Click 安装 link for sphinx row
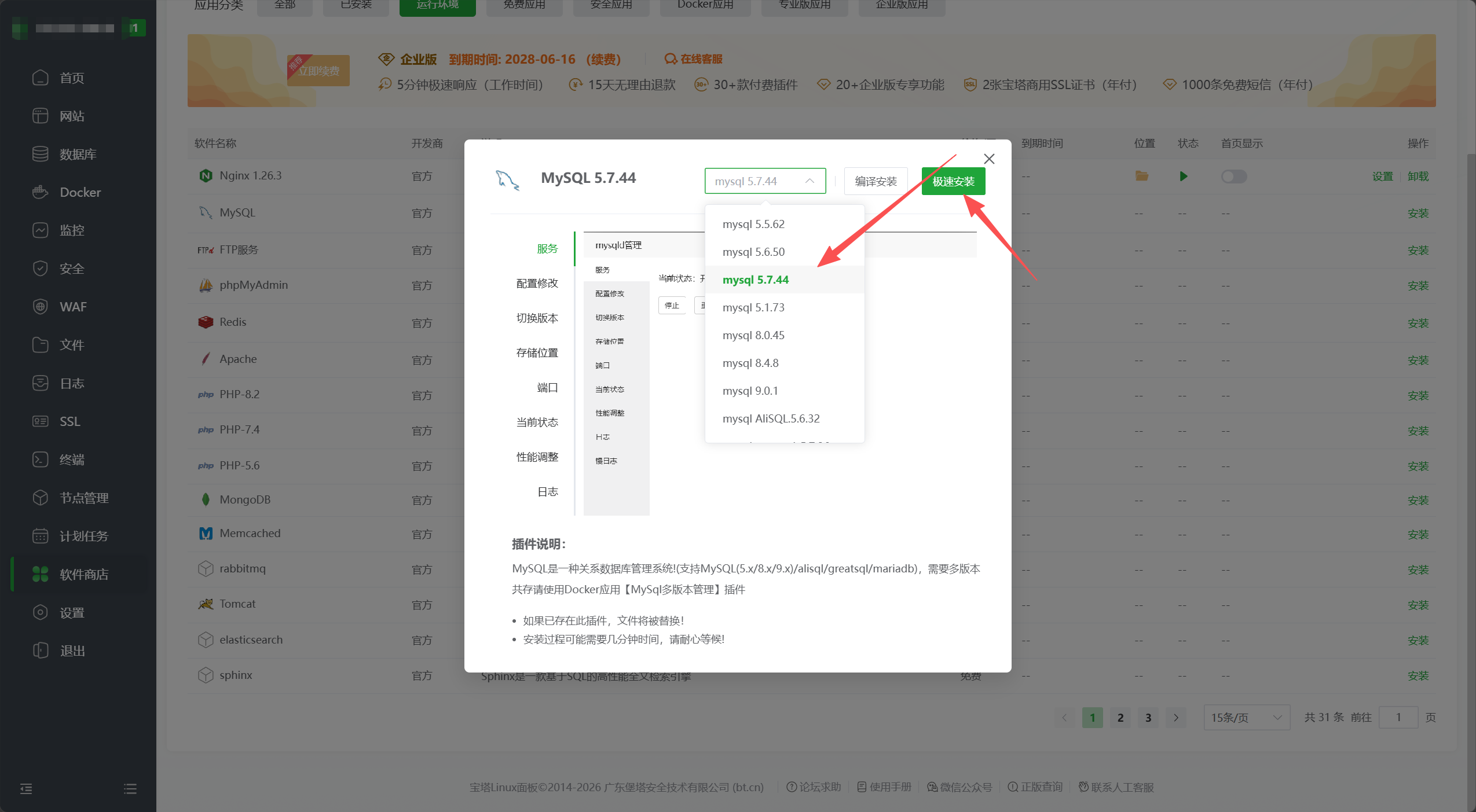This screenshot has width=1476, height=812. [x=1418, y=675]
